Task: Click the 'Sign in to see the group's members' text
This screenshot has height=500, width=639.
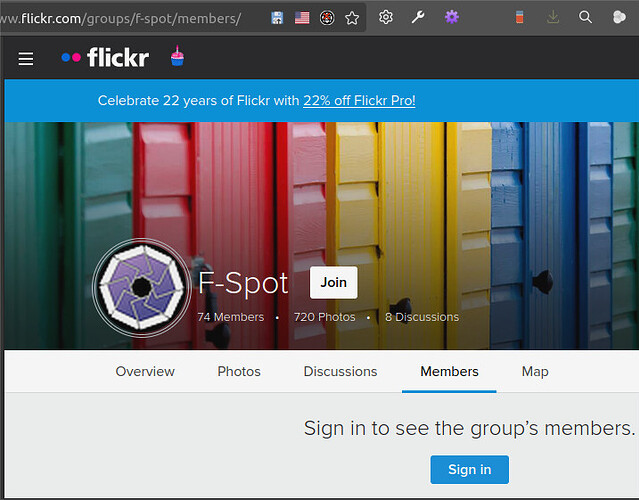Action: 469,429
